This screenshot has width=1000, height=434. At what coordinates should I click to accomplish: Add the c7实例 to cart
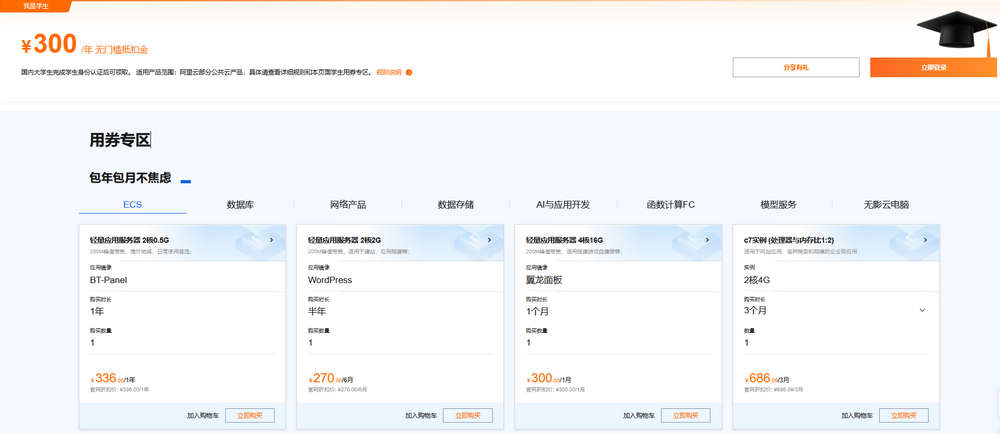pyautogui.click(x=857, y=415)
